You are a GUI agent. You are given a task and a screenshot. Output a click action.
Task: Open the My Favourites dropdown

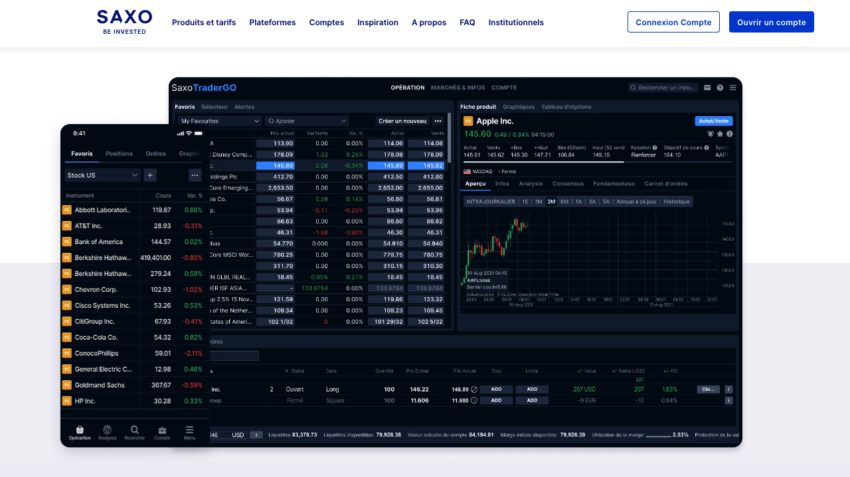coord(220,121)
